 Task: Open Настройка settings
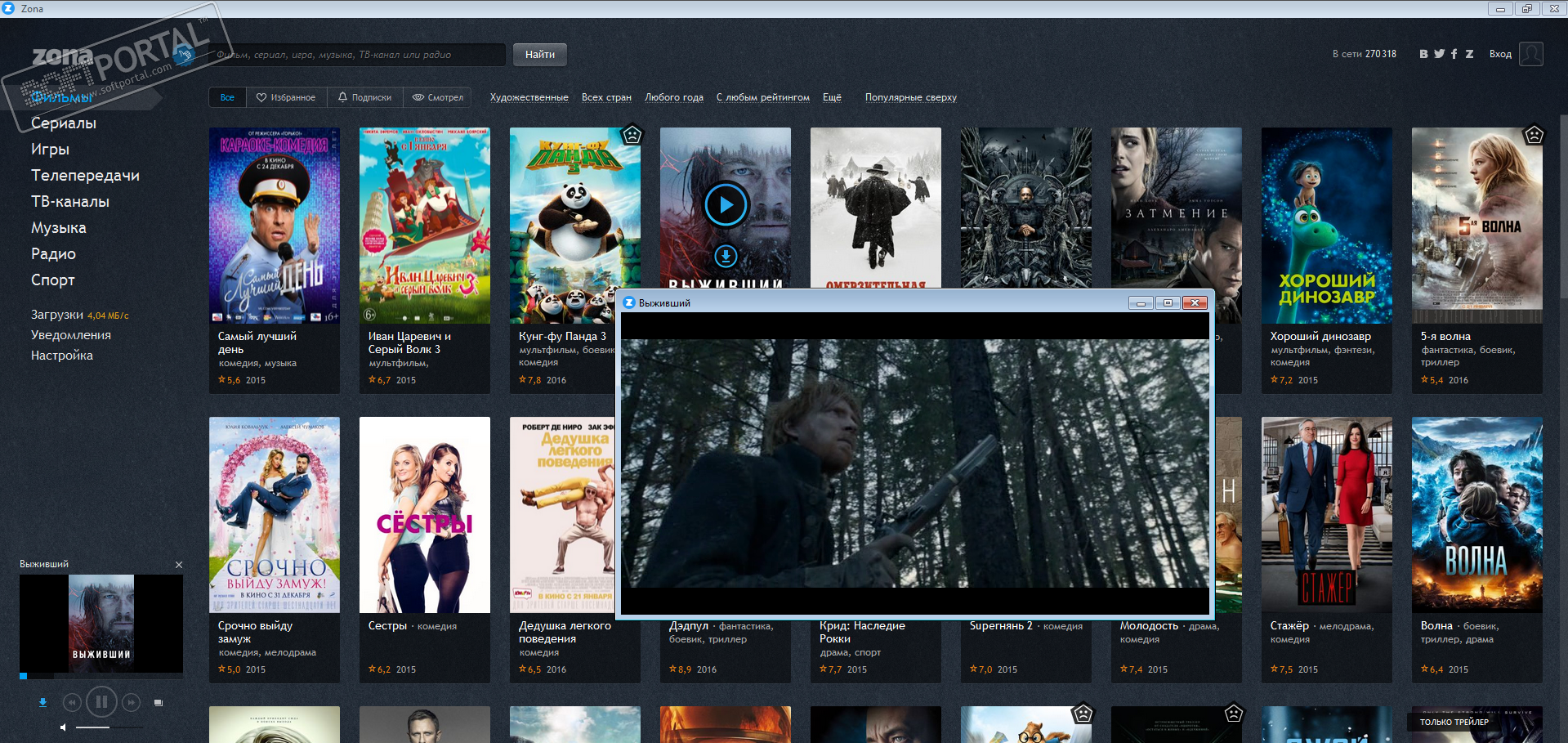(62, 356)
